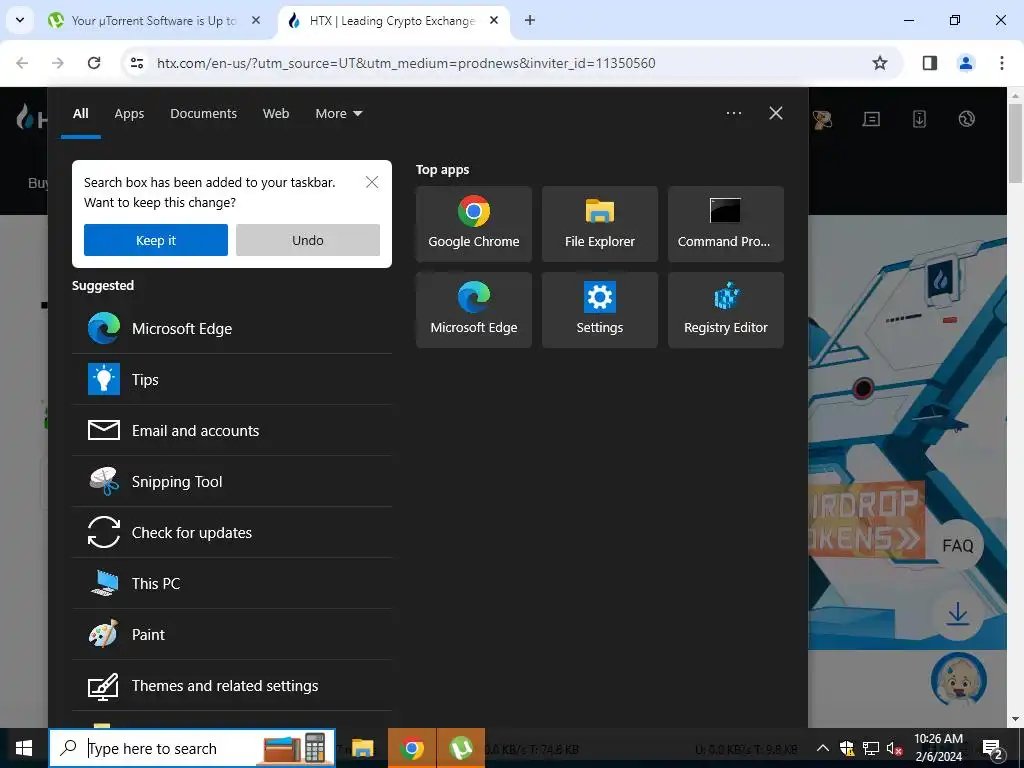The height and width of the screenshot is (768, 1024).
Task: Select Microsoft Edge in Suggested list
Action: [x=232, y=328]
